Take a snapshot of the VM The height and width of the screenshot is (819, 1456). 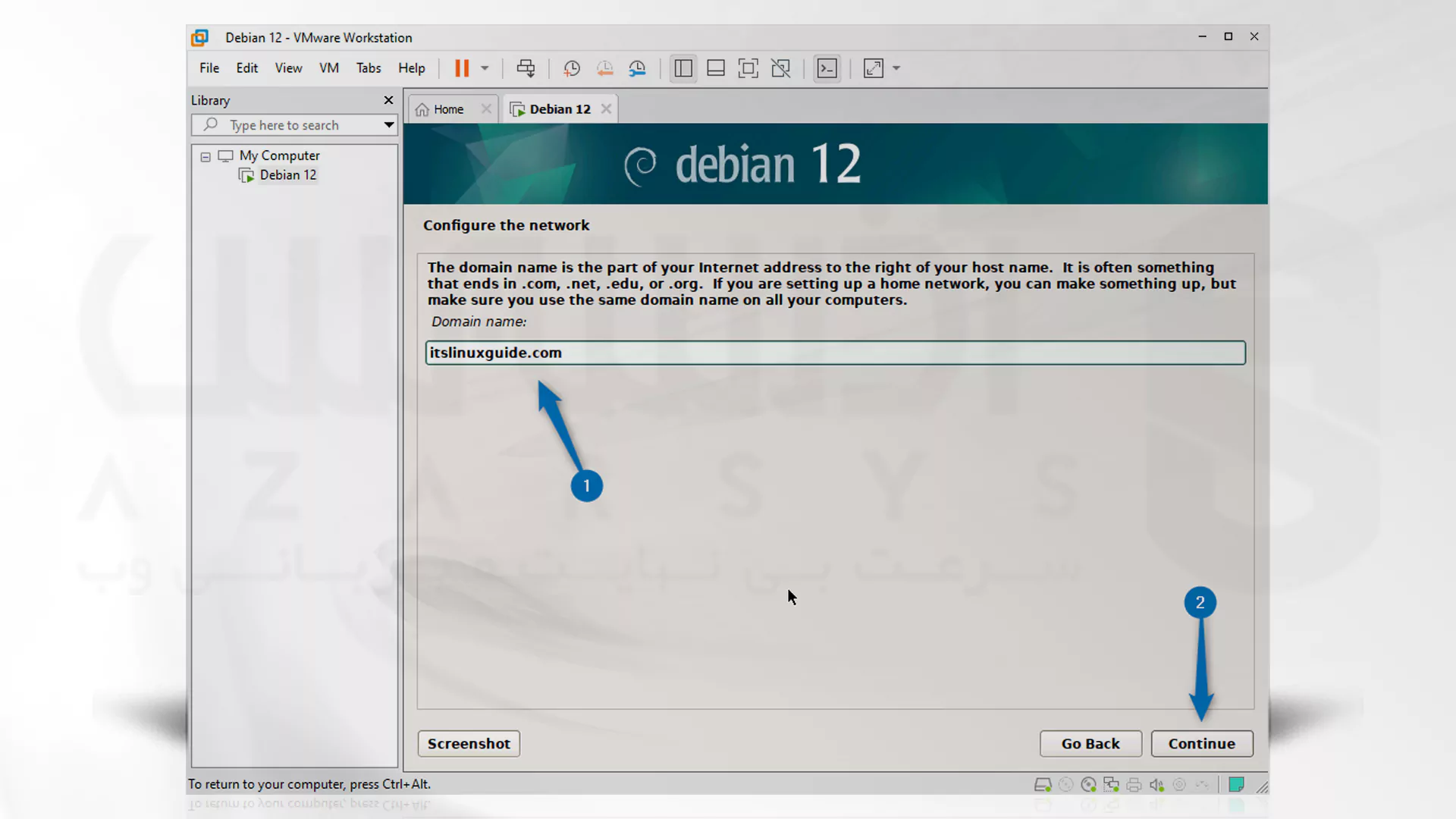572,68
